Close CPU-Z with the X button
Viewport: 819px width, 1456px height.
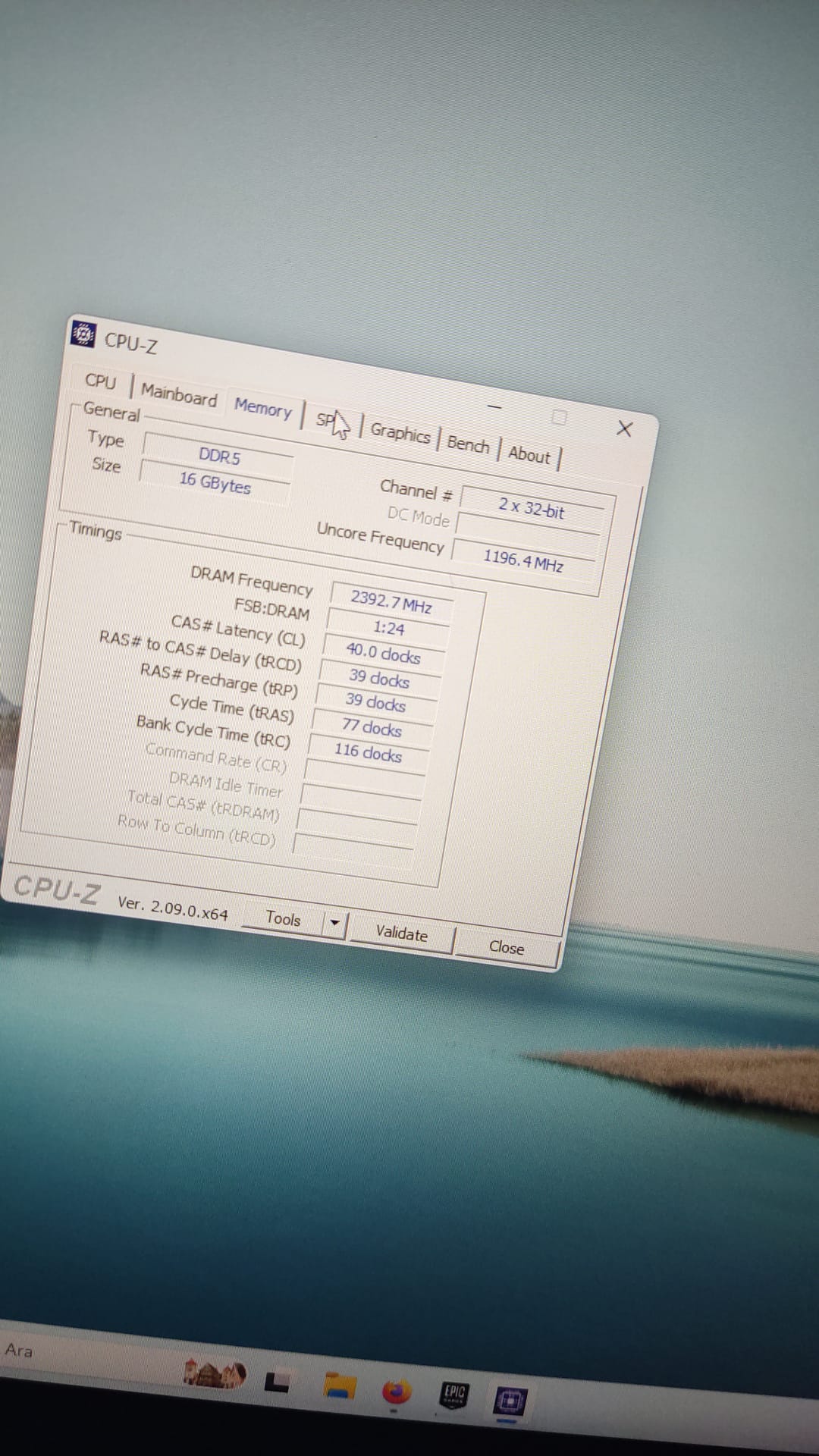624,428
